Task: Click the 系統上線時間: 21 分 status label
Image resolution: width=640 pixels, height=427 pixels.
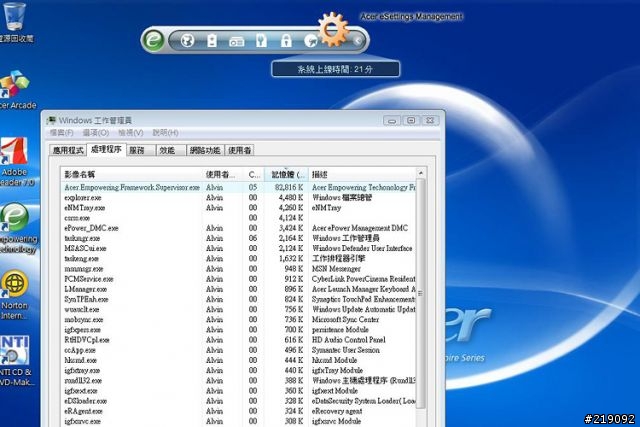Action: coord(335,69)
